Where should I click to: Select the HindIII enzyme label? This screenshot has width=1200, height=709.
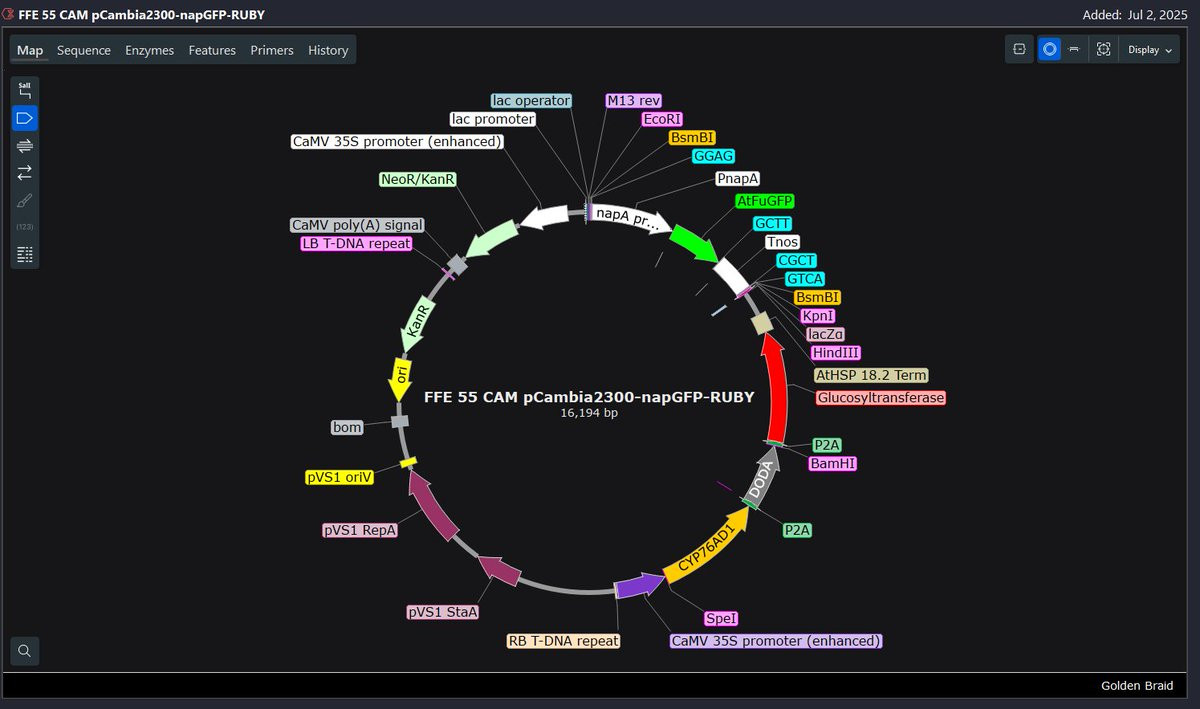point(836,353)
